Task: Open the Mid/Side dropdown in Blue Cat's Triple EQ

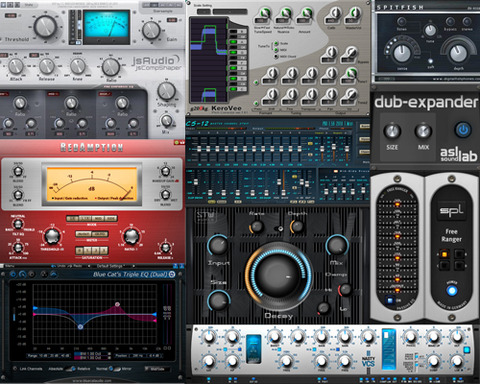Action: (158, 369)
